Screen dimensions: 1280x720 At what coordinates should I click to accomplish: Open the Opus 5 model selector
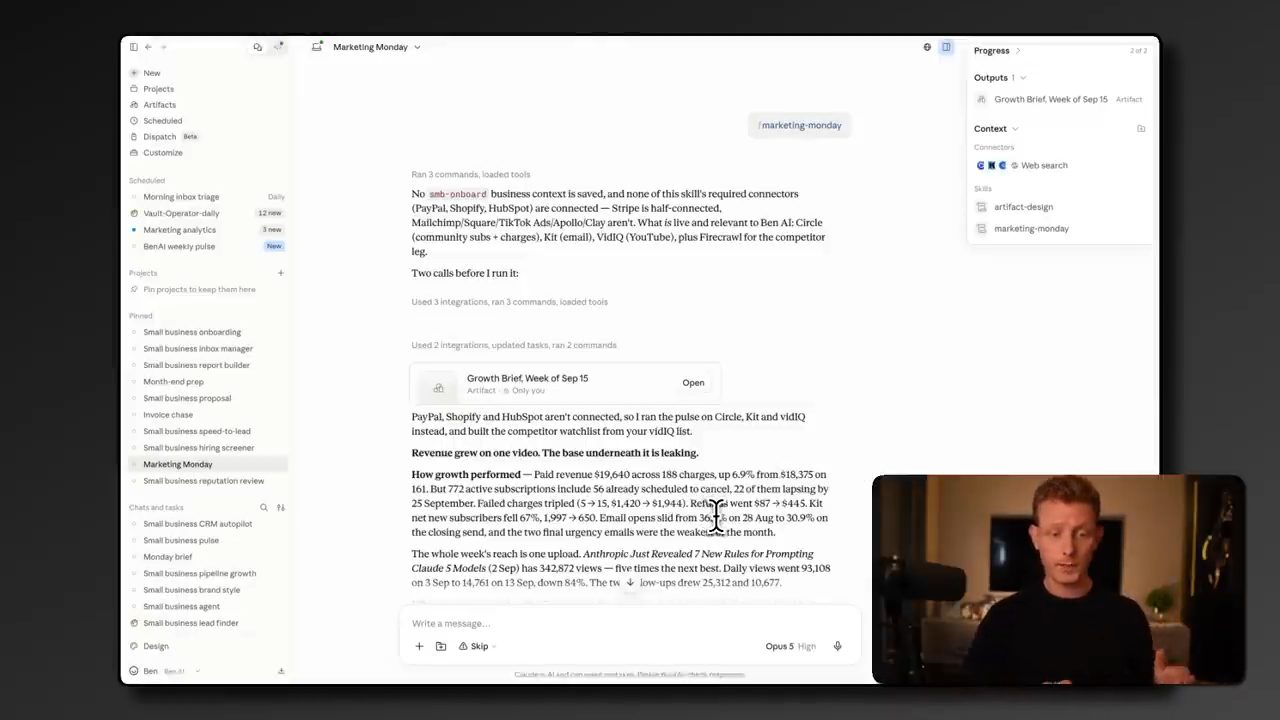[x=790, y=647]
